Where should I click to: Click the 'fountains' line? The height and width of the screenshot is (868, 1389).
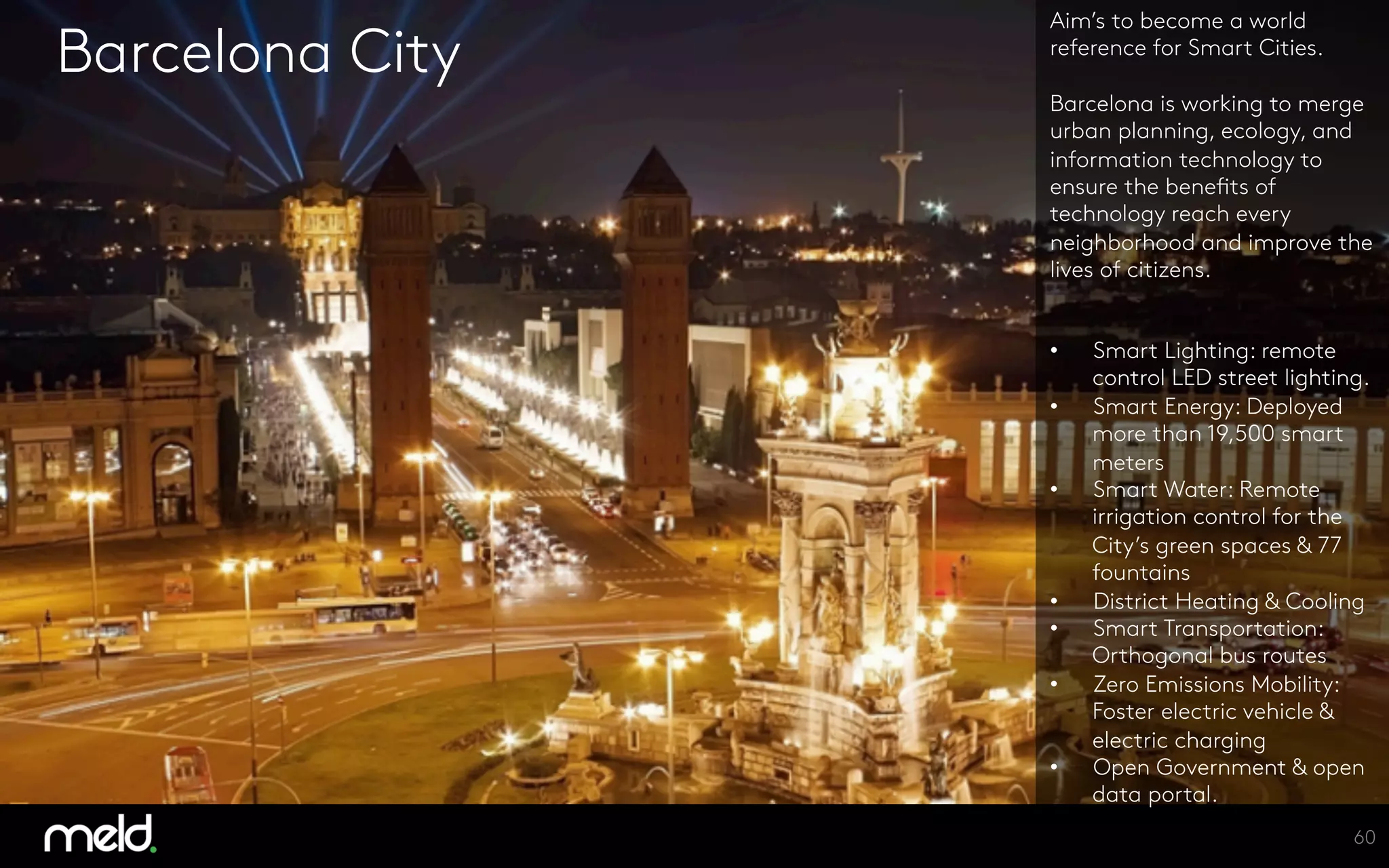[x=1141, y=572]
